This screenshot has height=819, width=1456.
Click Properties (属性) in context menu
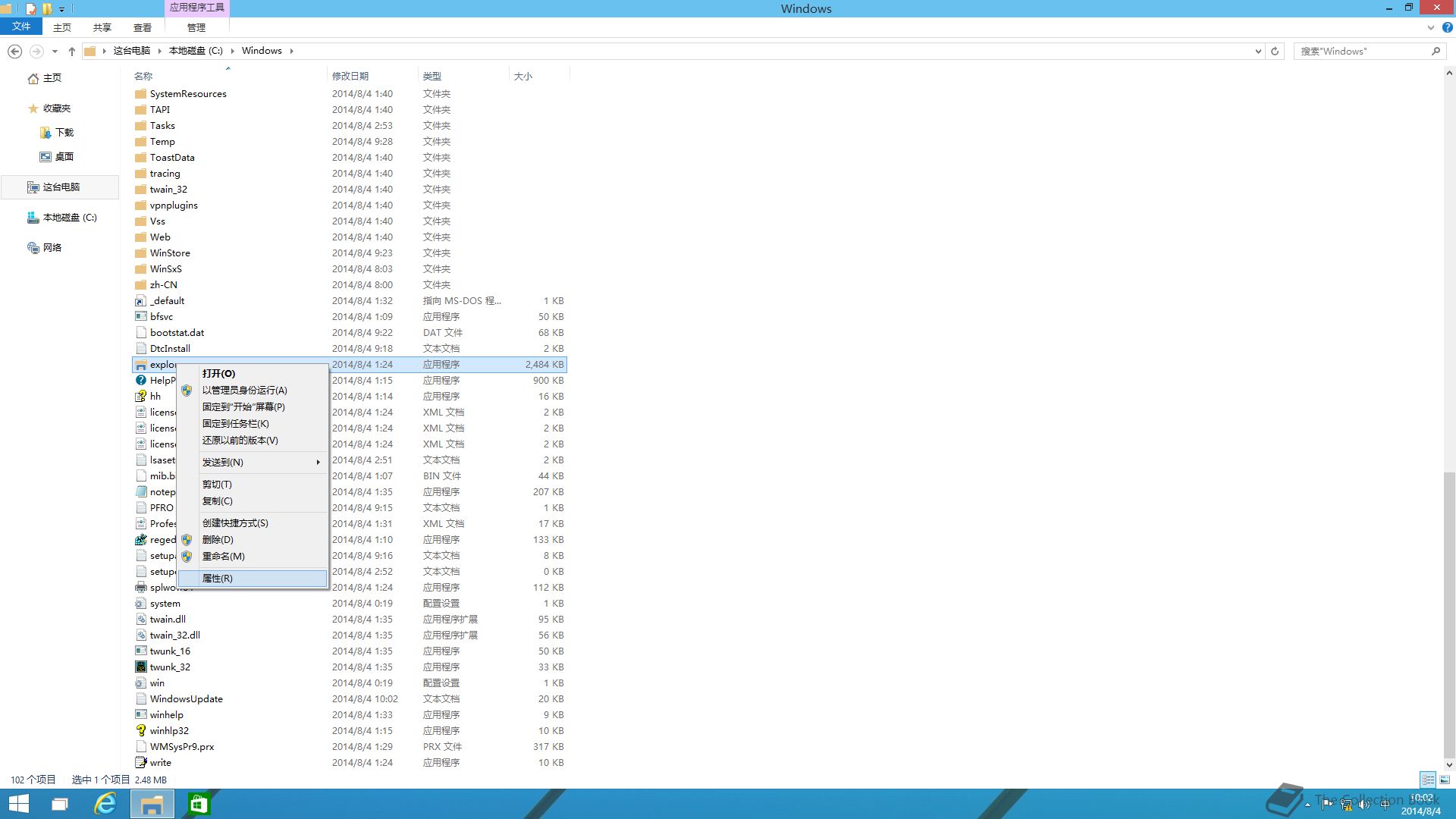coord(253,579)
